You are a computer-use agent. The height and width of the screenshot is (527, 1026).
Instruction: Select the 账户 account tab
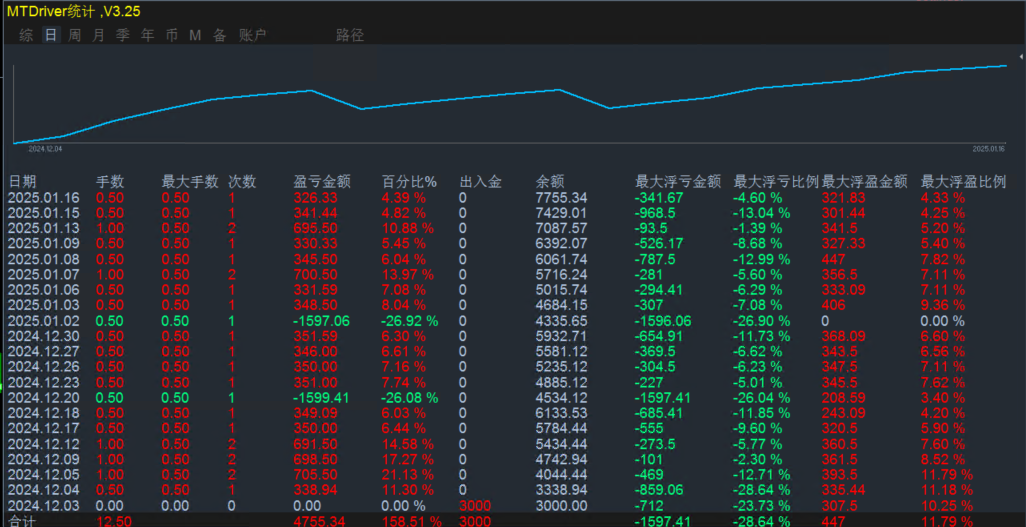(x=253, y=35)
